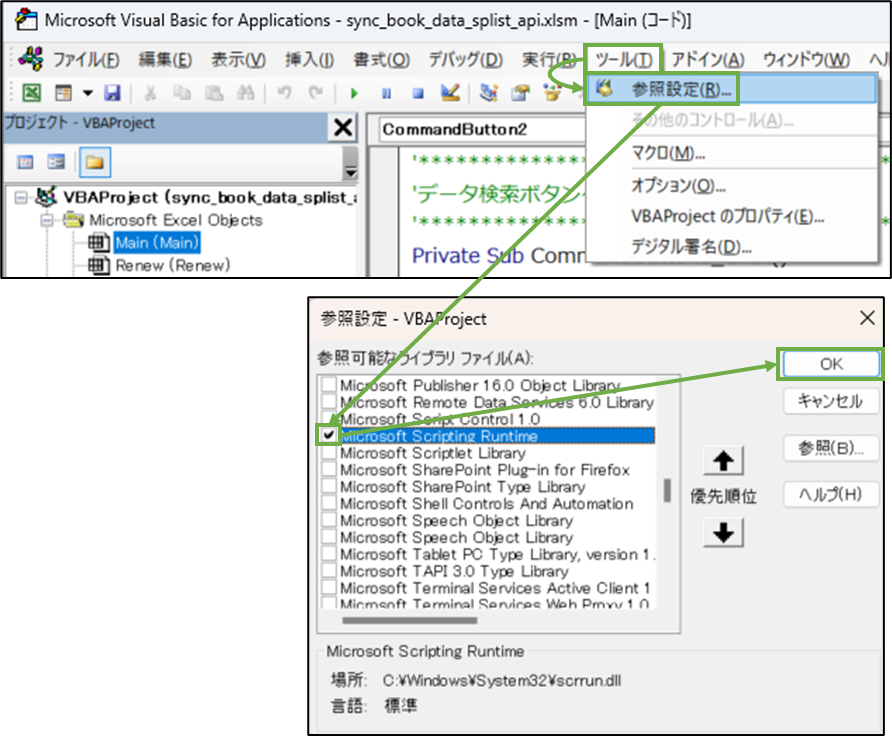Click the View Microsoft Excel icon
Image resolution: width=892 pixels, height=736 pixels.
30,92
